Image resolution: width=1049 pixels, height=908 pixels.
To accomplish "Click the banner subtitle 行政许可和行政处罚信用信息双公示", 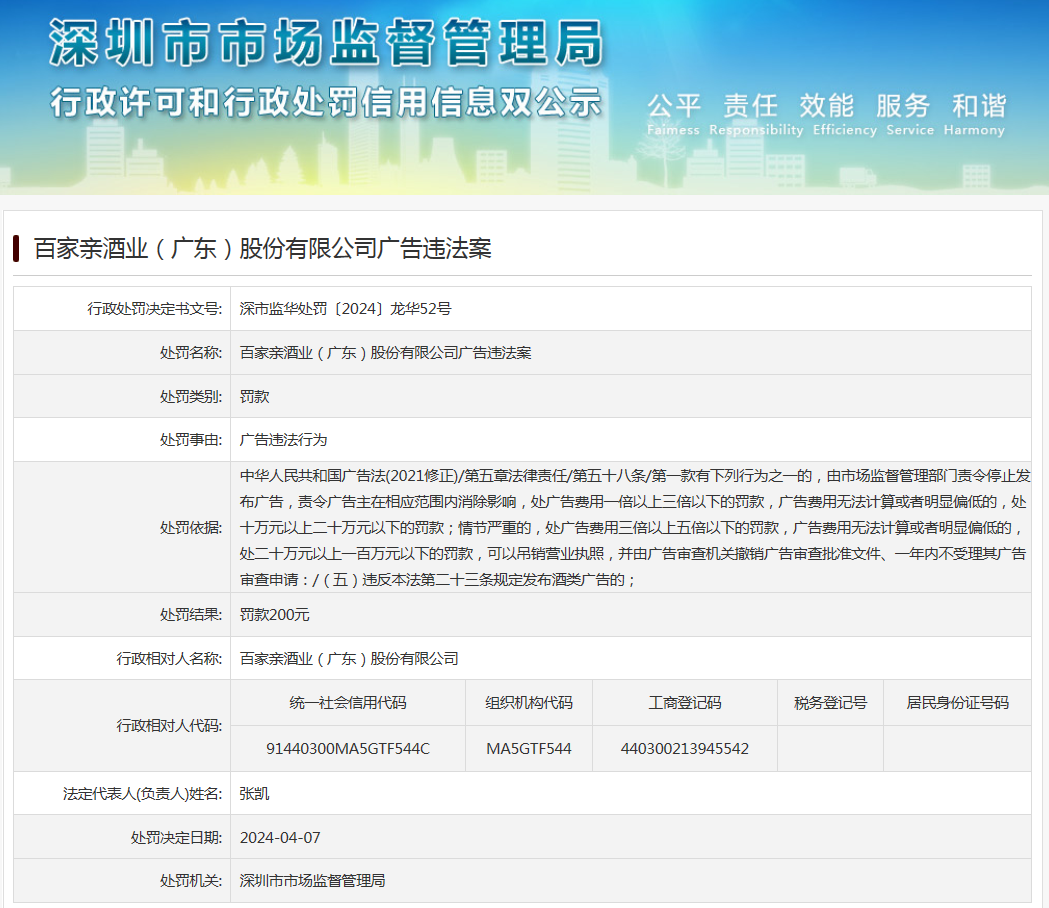I will pyautogui.click(x=326, y=103).
